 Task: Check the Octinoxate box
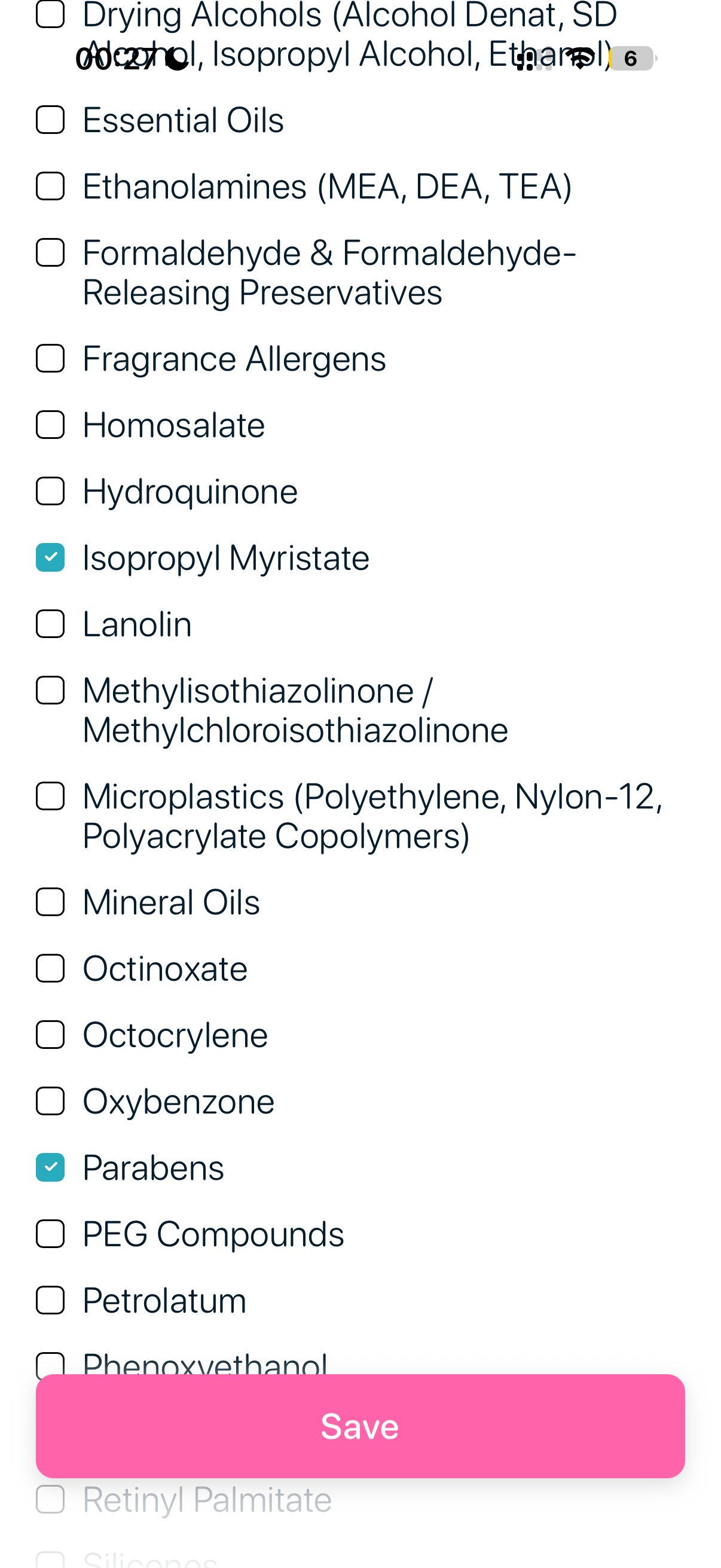51,969
